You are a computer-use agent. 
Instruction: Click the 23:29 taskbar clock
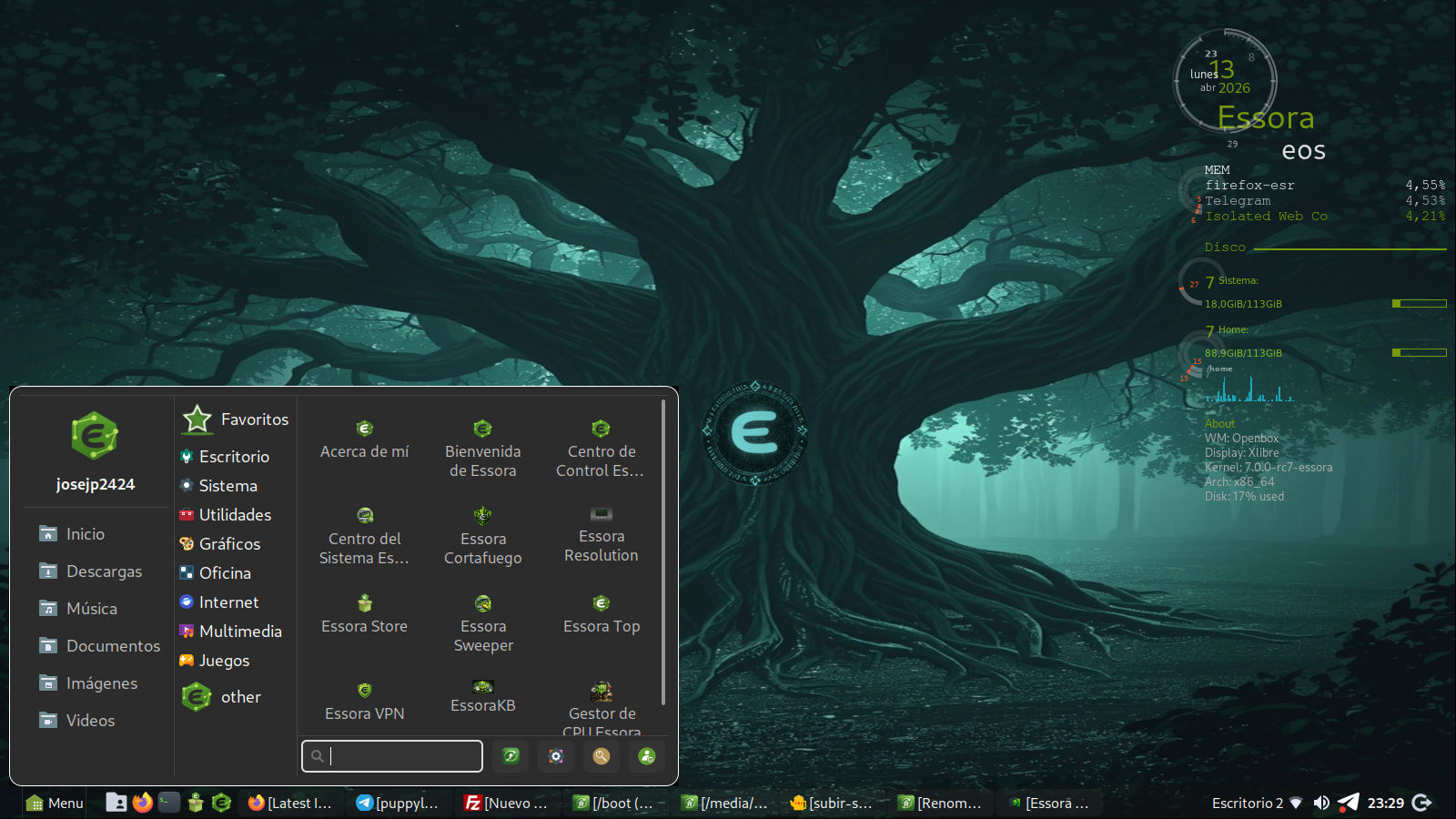[1385, 803]
